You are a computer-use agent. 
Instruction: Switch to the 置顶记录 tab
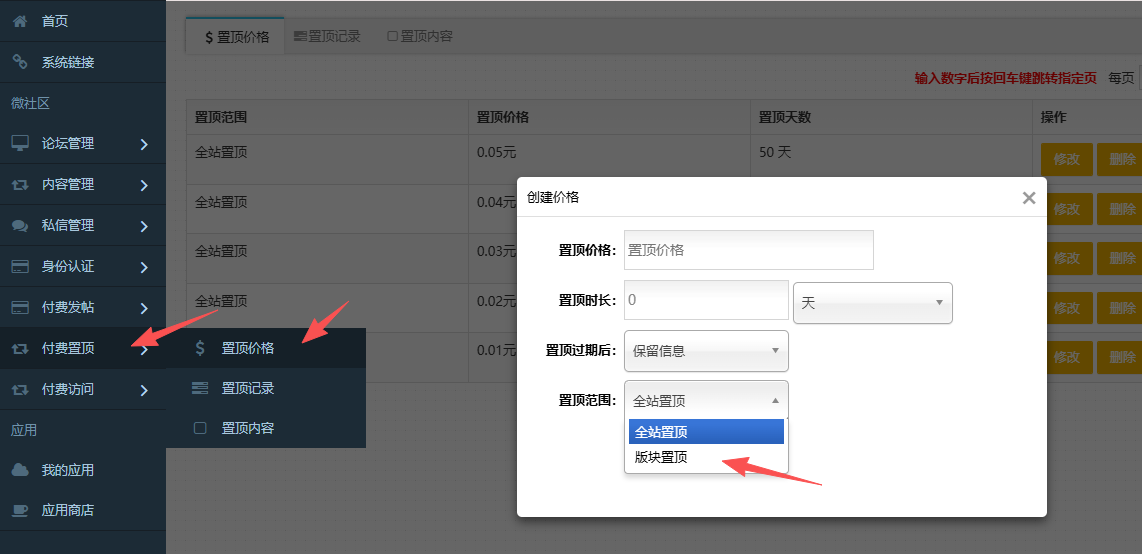(x=327, y=37)
